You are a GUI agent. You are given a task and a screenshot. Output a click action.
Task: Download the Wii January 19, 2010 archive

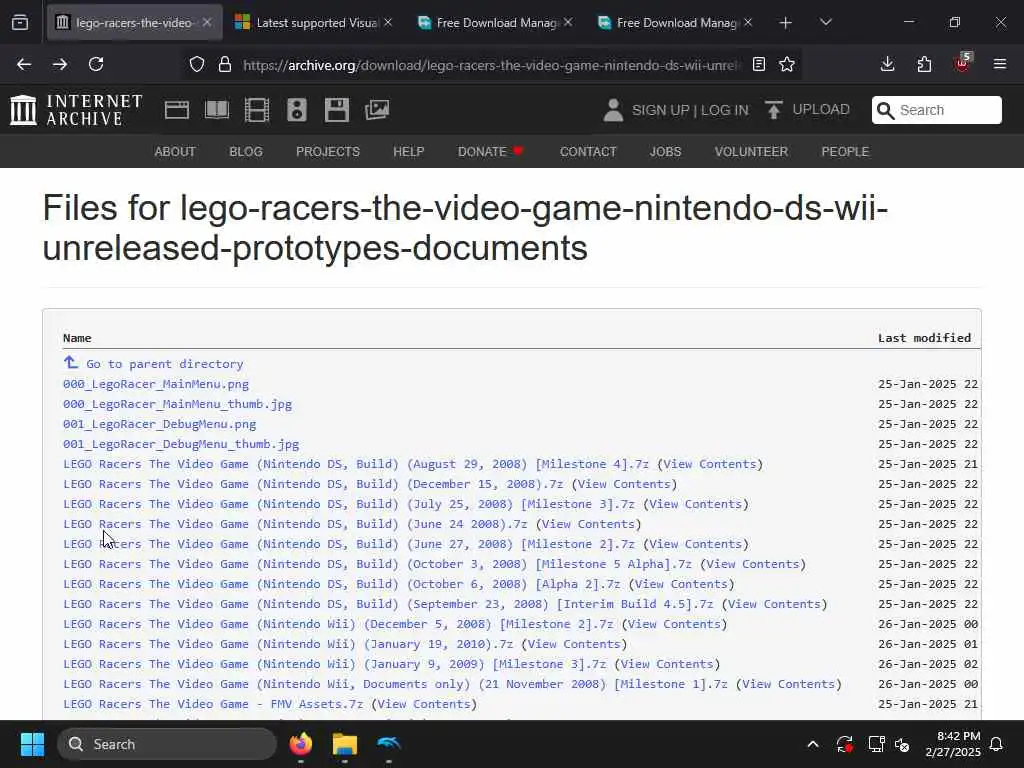coord(288,644)
